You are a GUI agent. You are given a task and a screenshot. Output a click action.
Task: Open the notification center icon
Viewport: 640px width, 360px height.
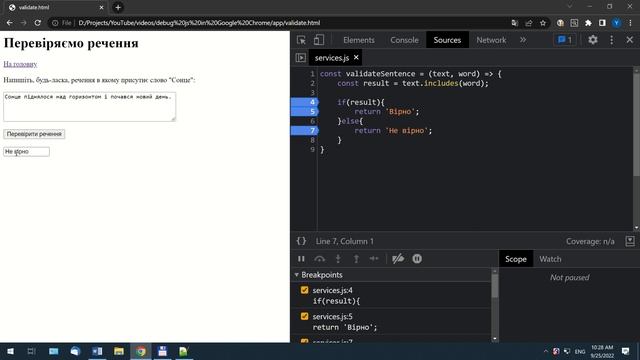point(625,351)
